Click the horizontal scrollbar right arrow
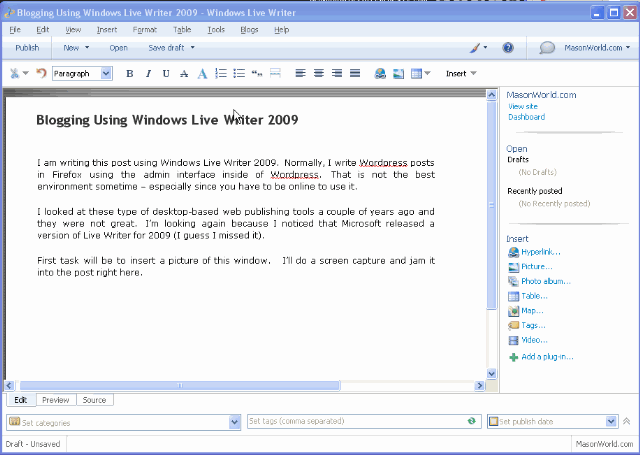This screenshot has height=455, width=640. point(480,386)
